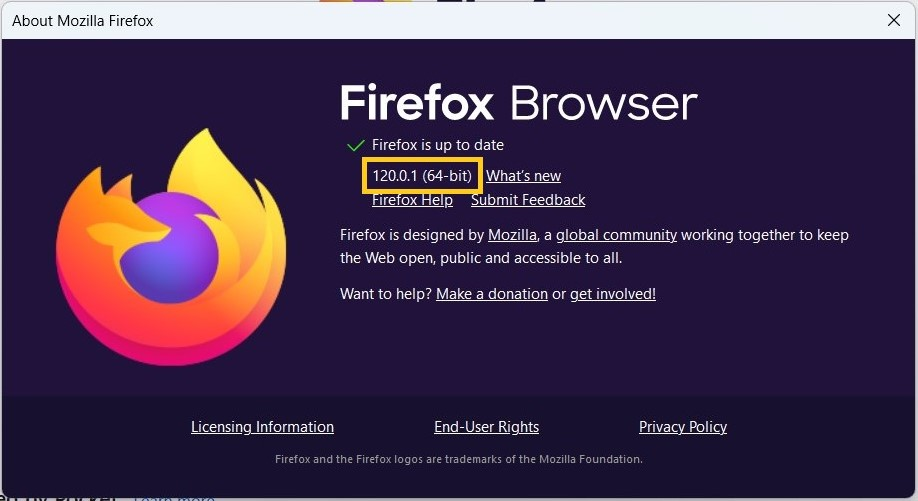The width and height of the screenshot is (918, 501).
Task: Click the Mozilla Foundation trademark notice
Action: click(x=458, y=459)
